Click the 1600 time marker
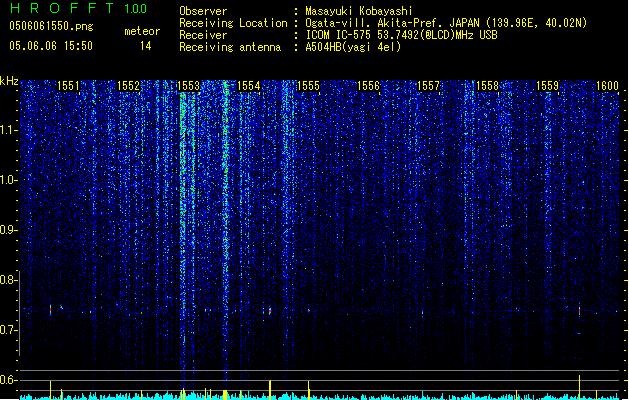 pos(607,86)
